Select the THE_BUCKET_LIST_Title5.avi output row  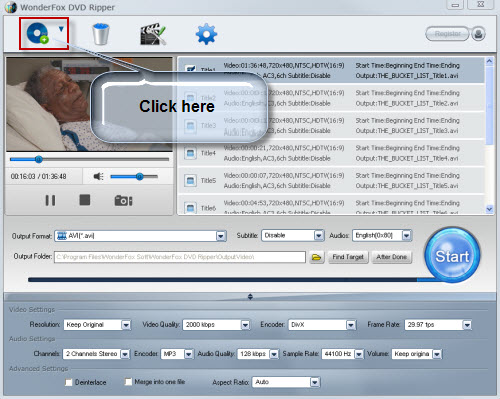(331, 180)
